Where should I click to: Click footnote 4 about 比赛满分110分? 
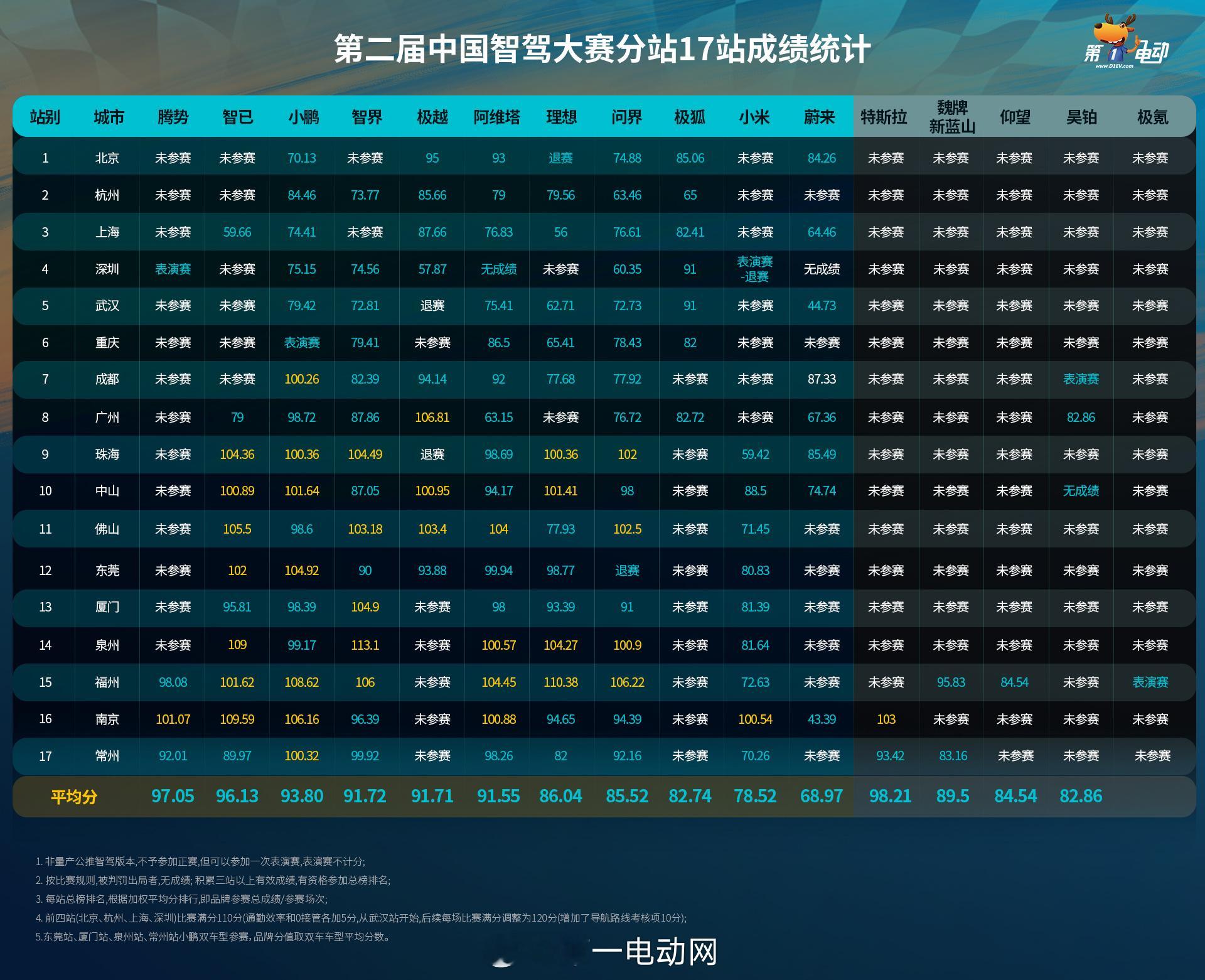click(x=361, y=918)
